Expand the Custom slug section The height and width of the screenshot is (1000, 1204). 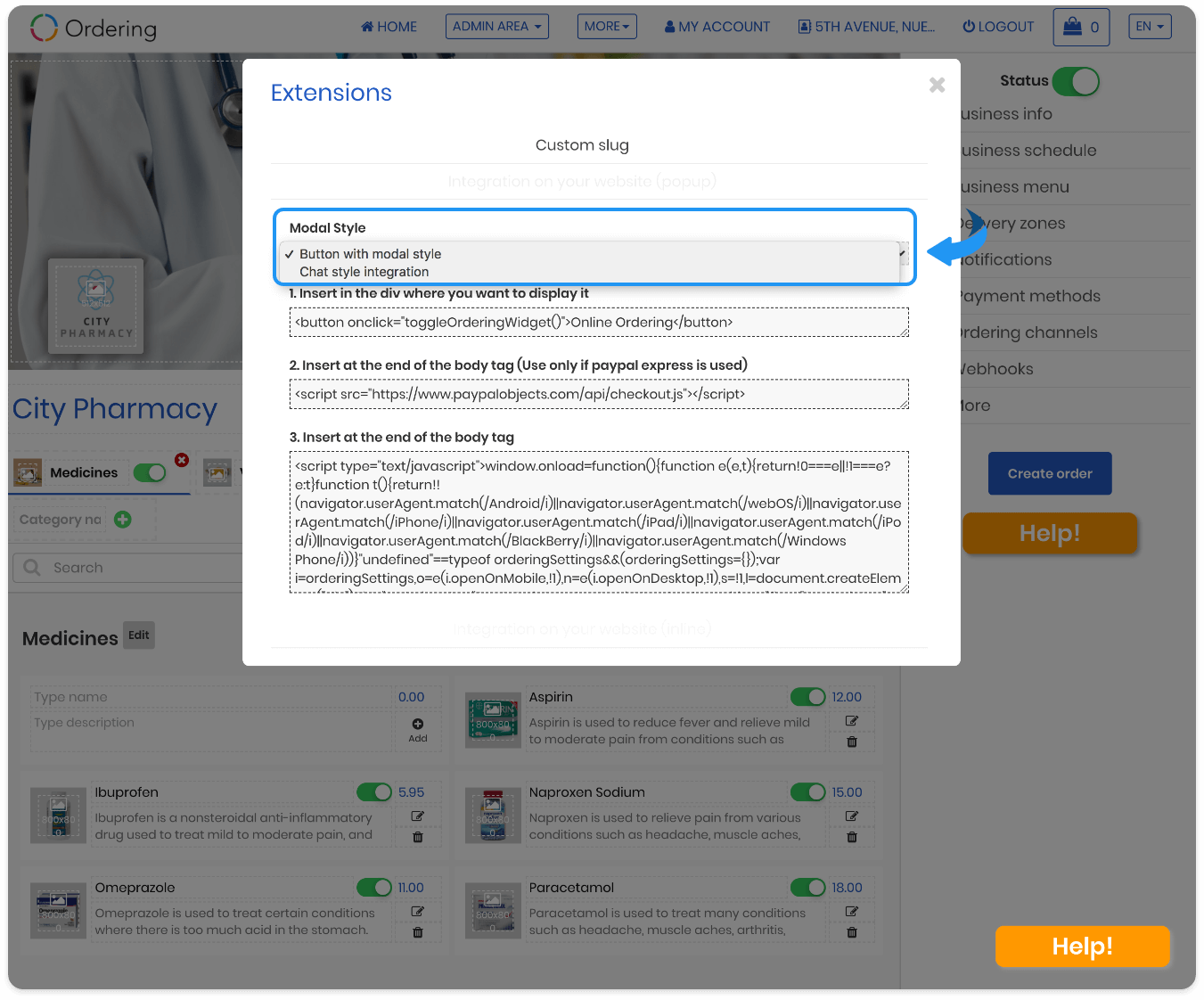tap(582, 145)
